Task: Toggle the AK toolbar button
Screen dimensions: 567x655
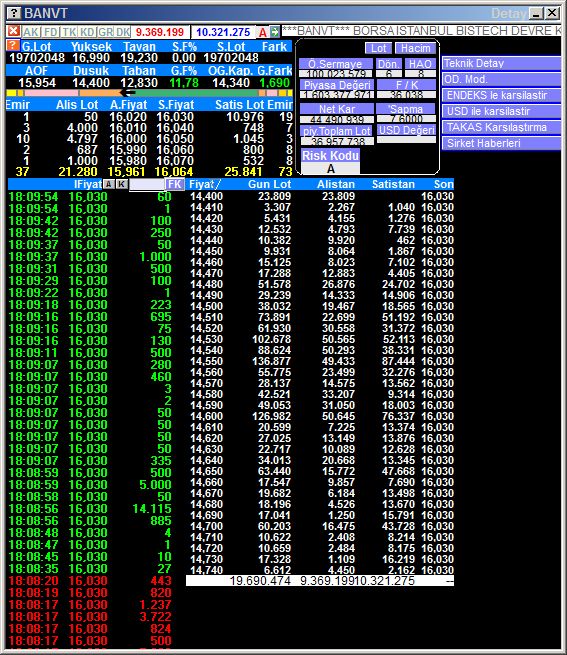Action: point(31,32)
